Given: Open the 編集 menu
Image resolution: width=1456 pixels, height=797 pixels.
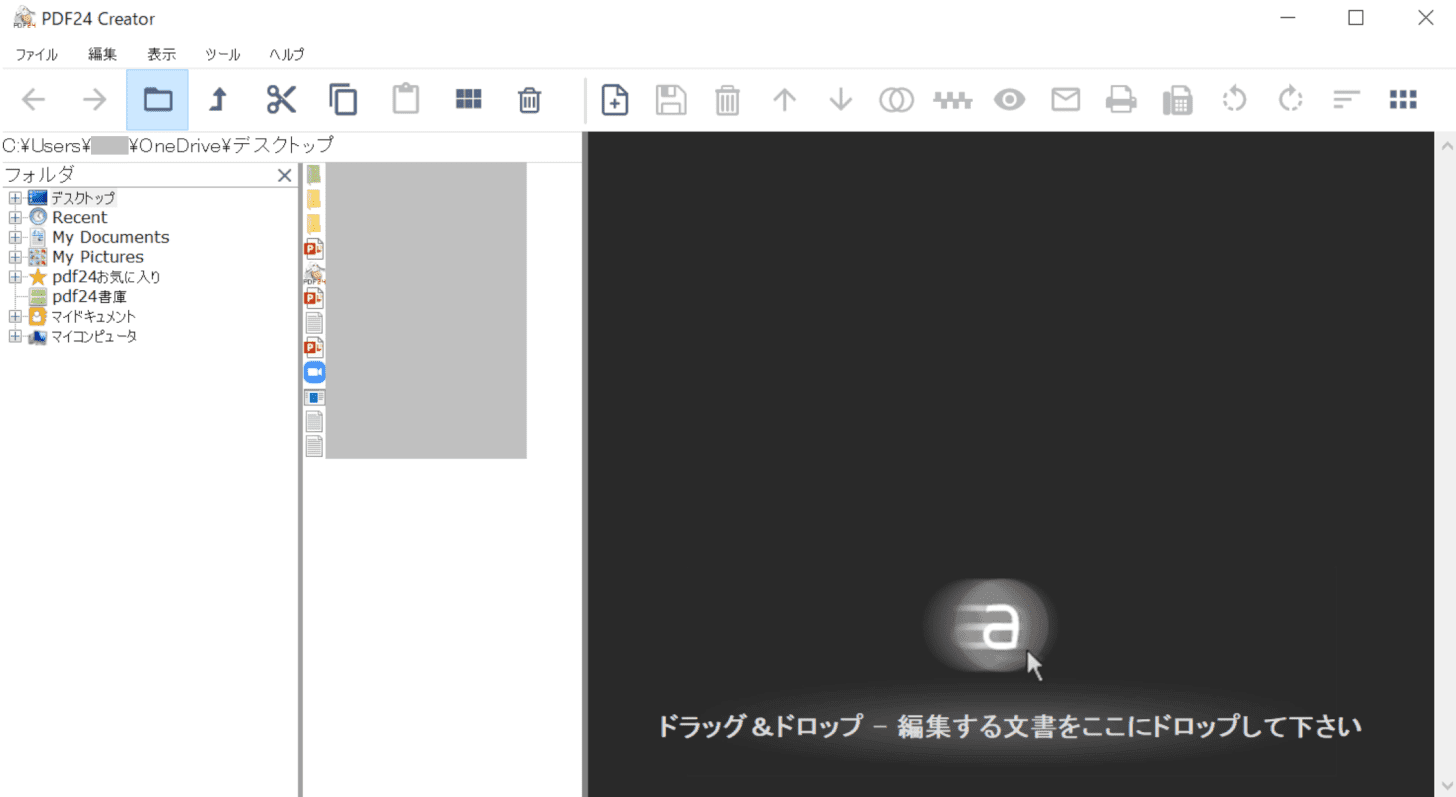Looking at the screenshot, I should tap(102, 54).
